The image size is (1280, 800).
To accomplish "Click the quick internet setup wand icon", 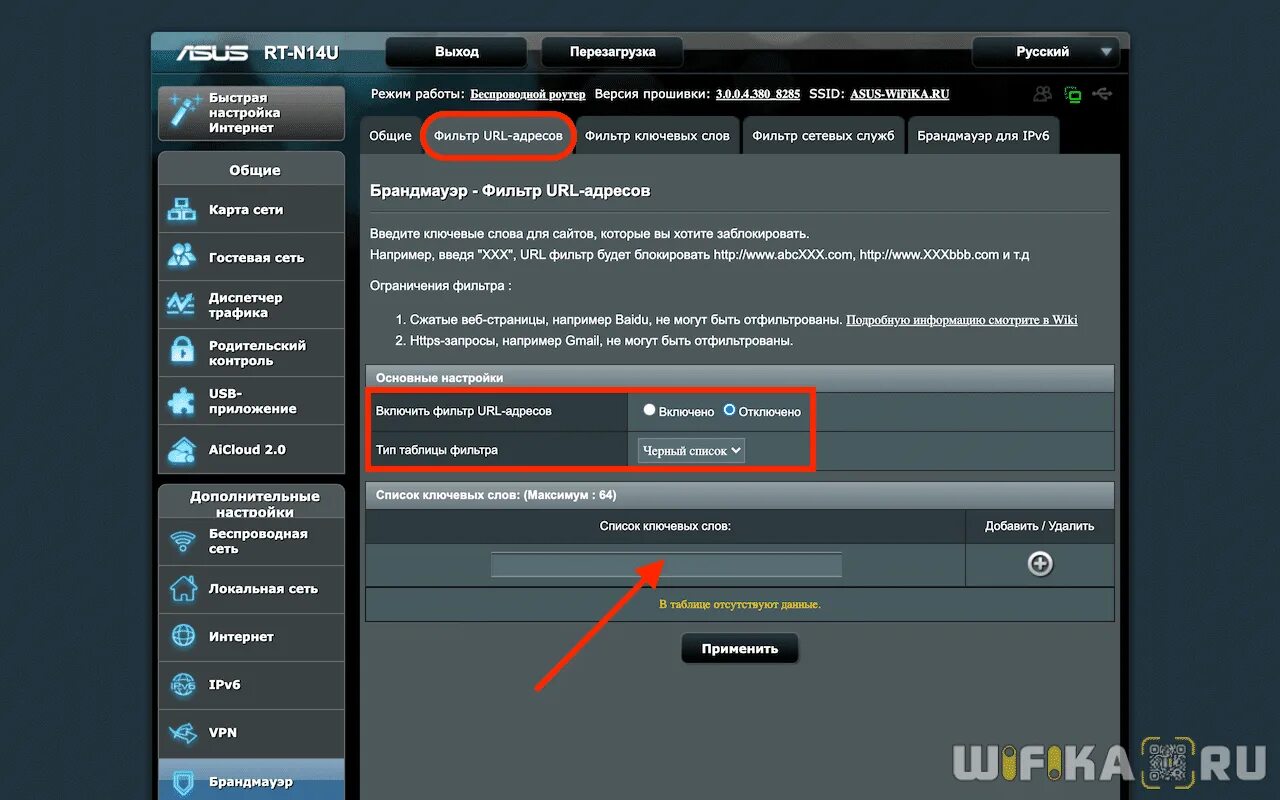I will click(185, 112).
